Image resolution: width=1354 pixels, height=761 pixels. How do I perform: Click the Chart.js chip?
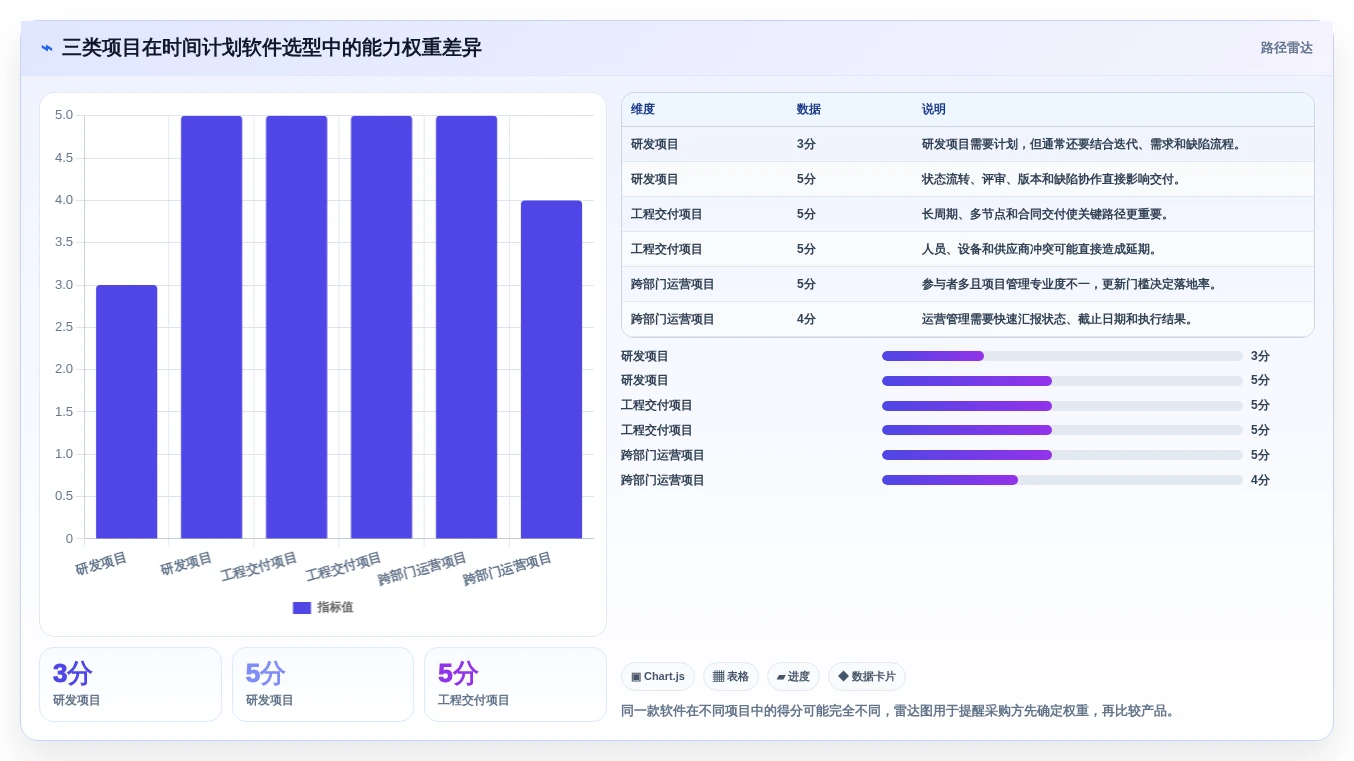[658, 677]
